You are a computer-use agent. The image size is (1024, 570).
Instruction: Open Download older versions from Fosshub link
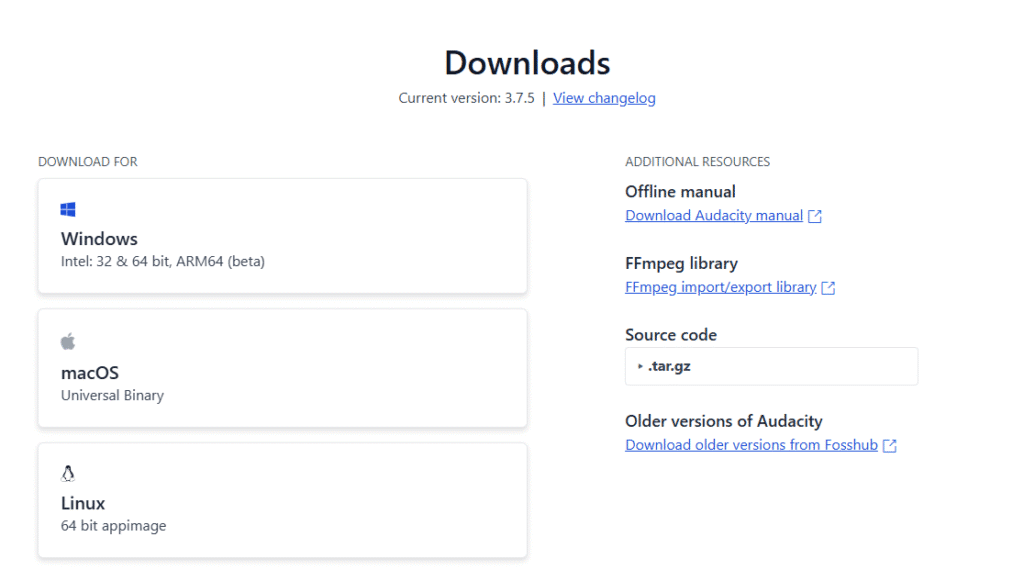(751, 445)
